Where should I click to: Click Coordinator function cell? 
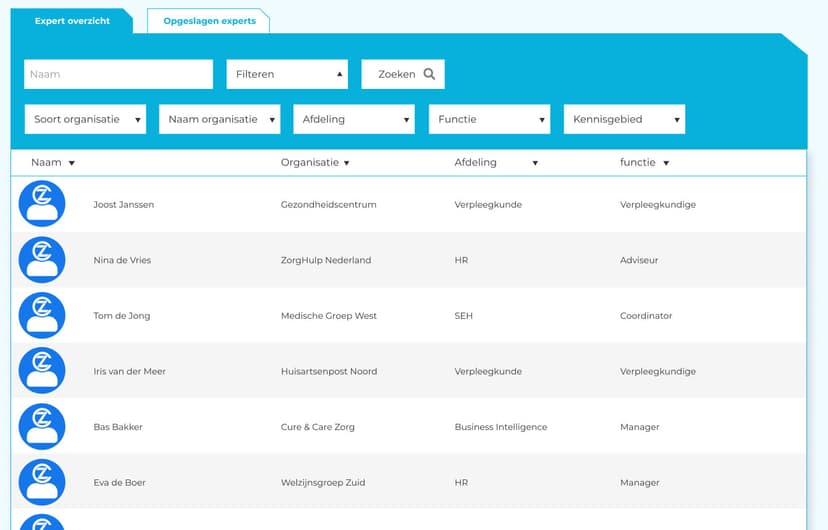pyautogui.click(x=646, y=316)
